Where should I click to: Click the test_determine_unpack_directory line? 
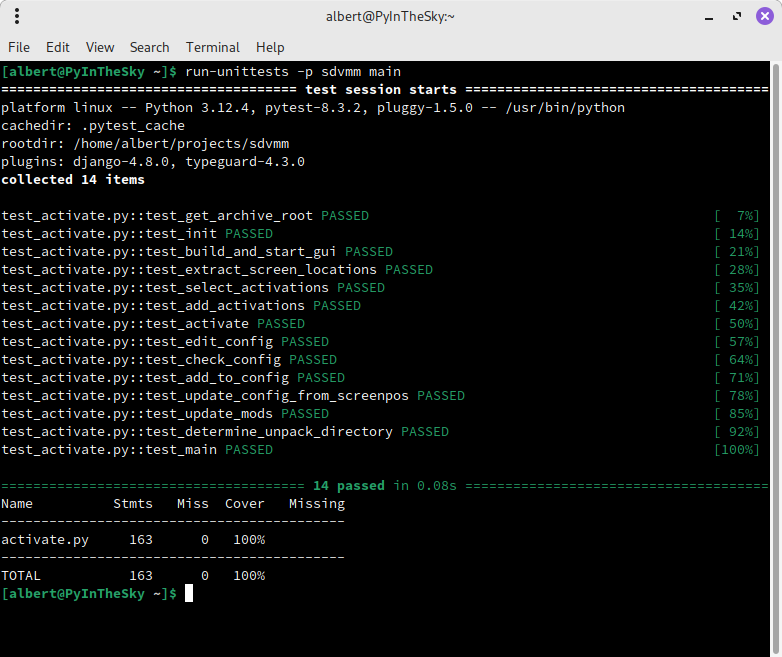click(225, 432)
